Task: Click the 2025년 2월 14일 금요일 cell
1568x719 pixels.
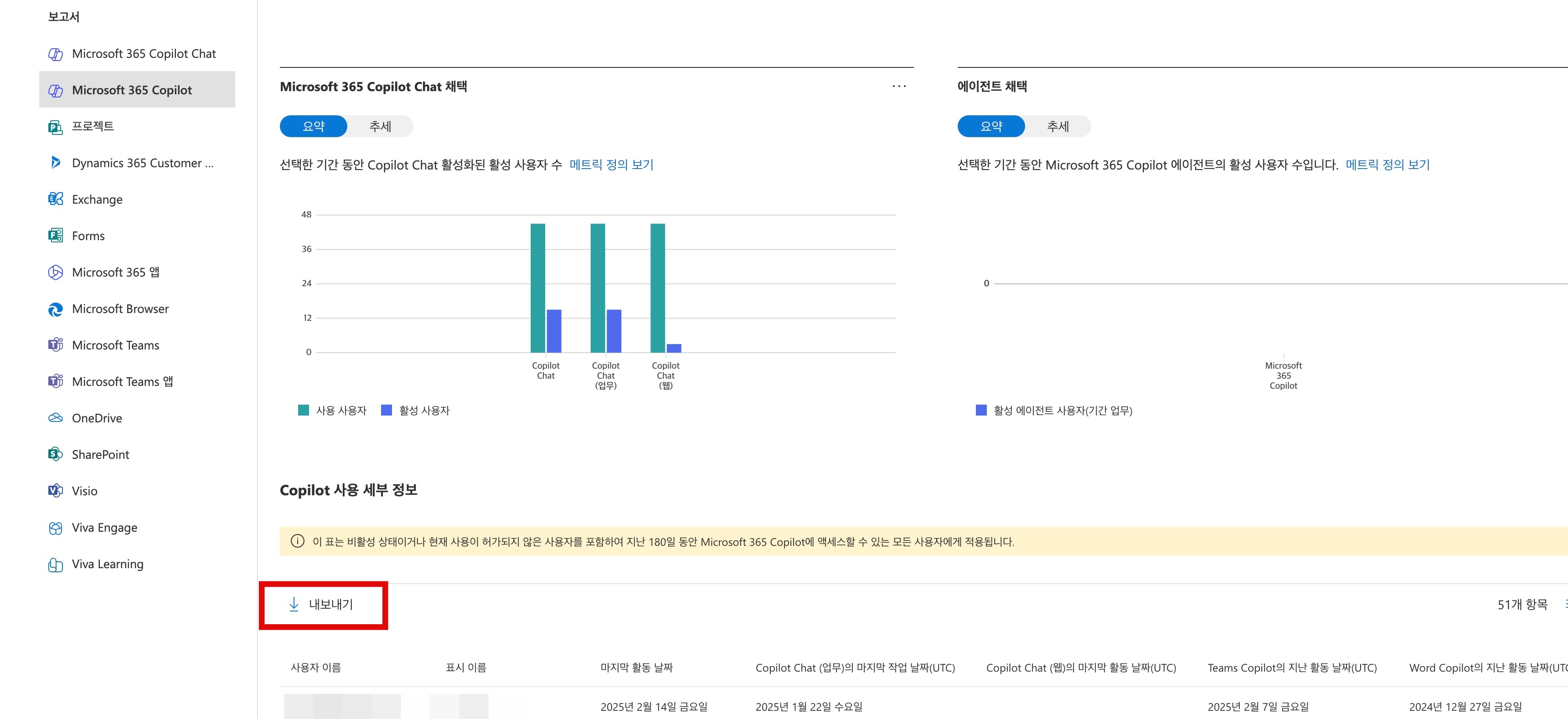Action: (654, 707)
